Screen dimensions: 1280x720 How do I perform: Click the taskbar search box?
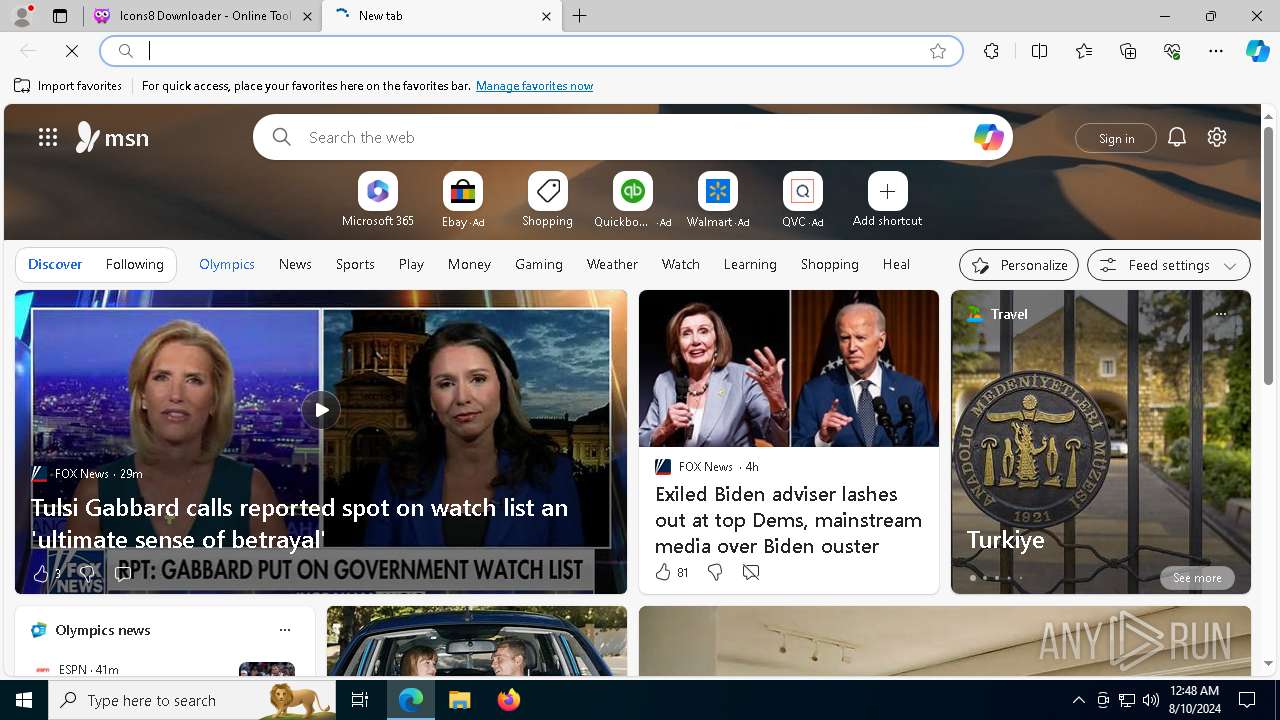192,700
